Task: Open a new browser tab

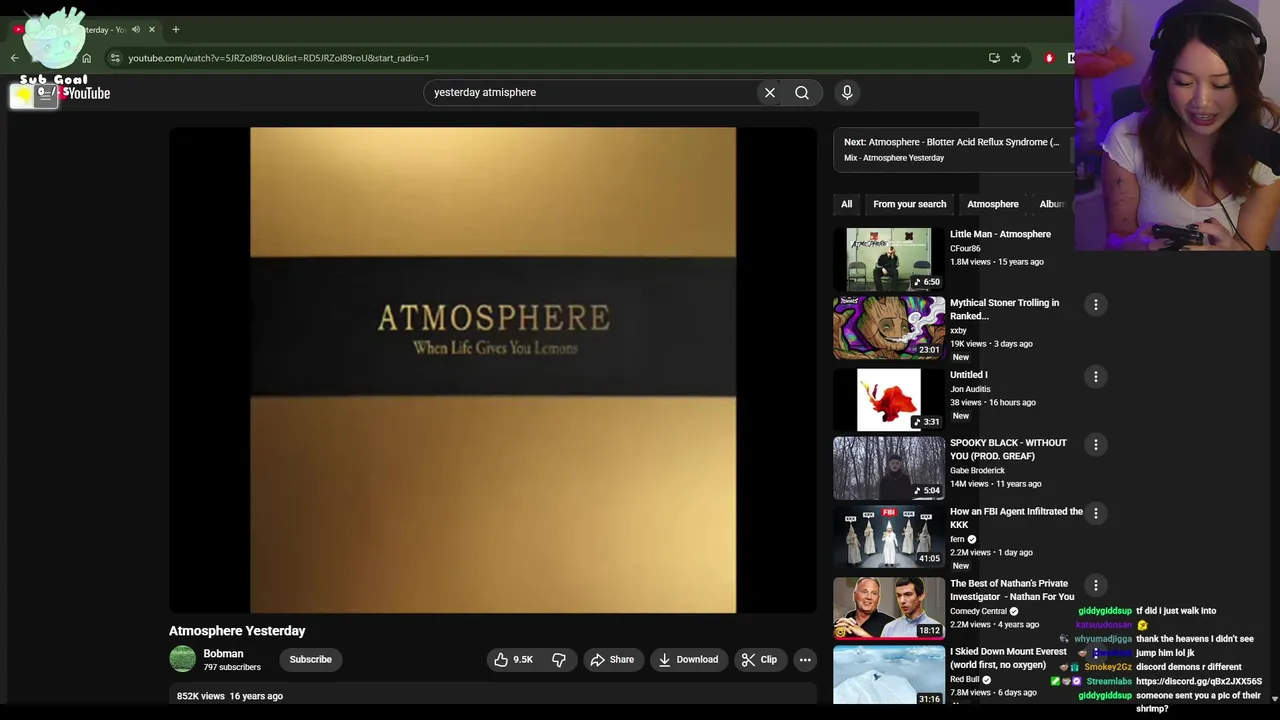Action: click(175, 29)
